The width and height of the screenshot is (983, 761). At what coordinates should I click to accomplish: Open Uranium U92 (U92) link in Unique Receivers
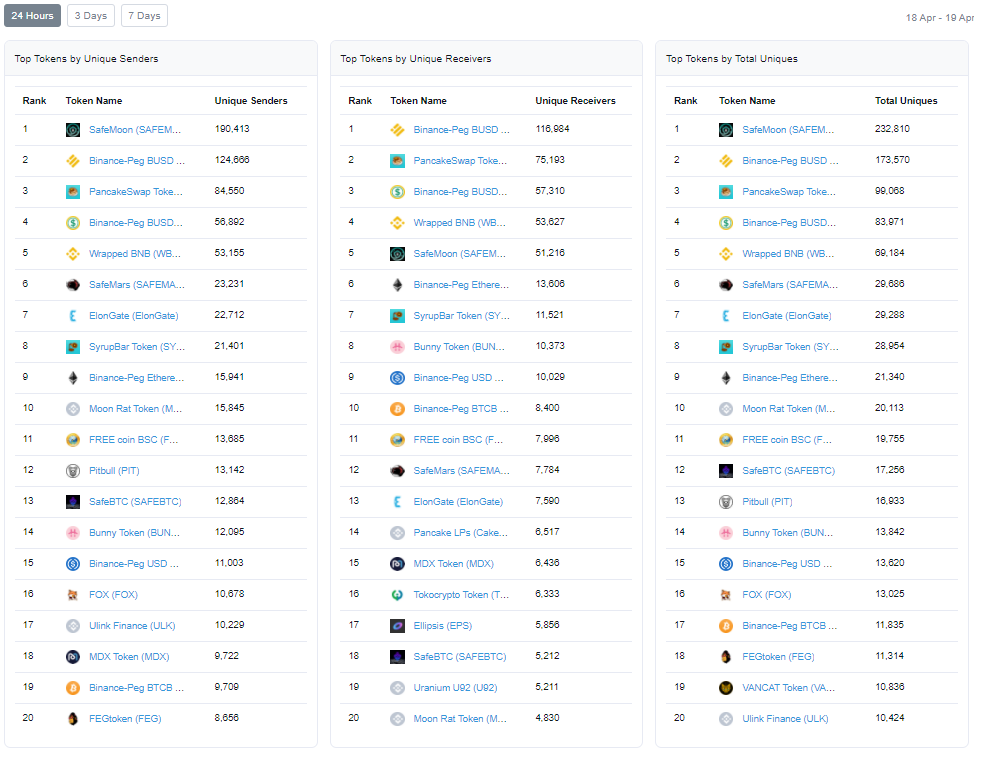[456, 688]
